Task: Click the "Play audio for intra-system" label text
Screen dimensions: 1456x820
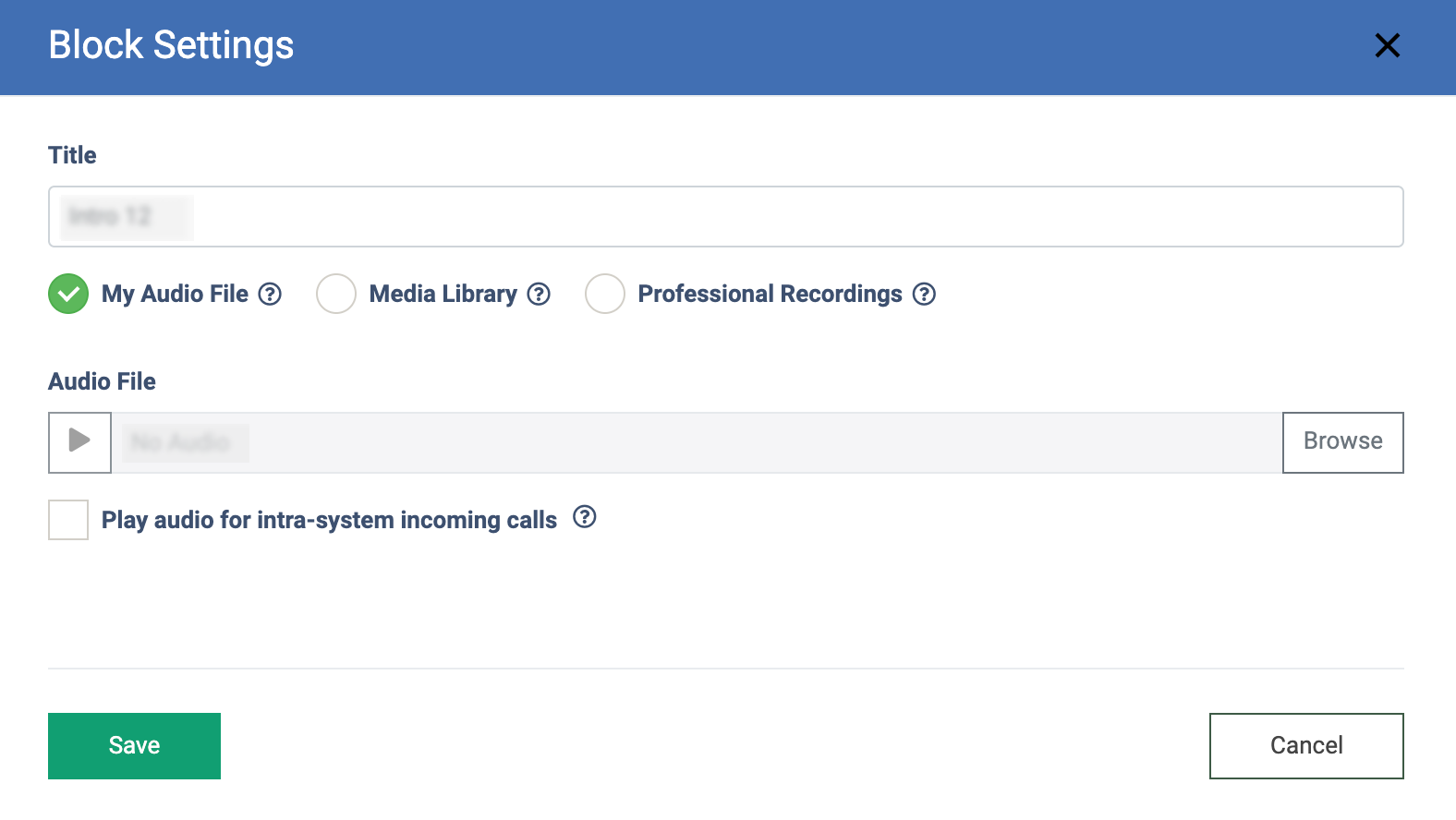Action: (x=329, y=520)
